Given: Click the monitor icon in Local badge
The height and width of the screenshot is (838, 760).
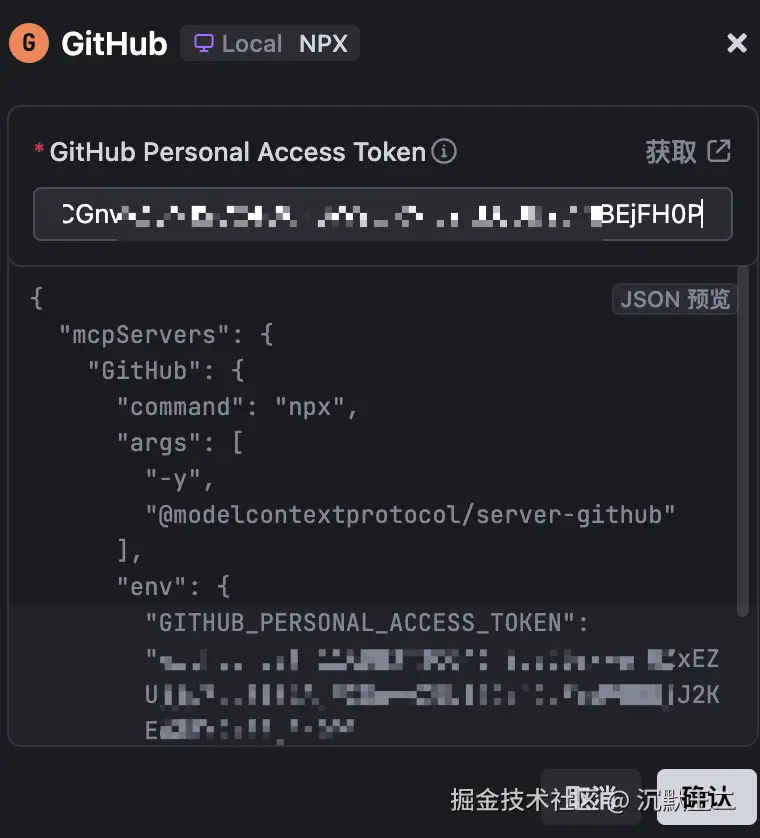Looking at the screenshot, I should point(204,44).
